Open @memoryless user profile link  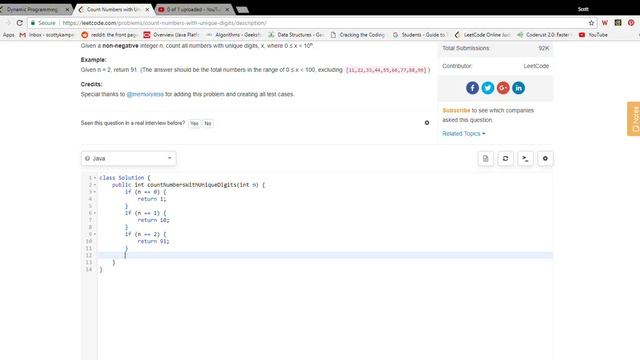click(145, 94)
